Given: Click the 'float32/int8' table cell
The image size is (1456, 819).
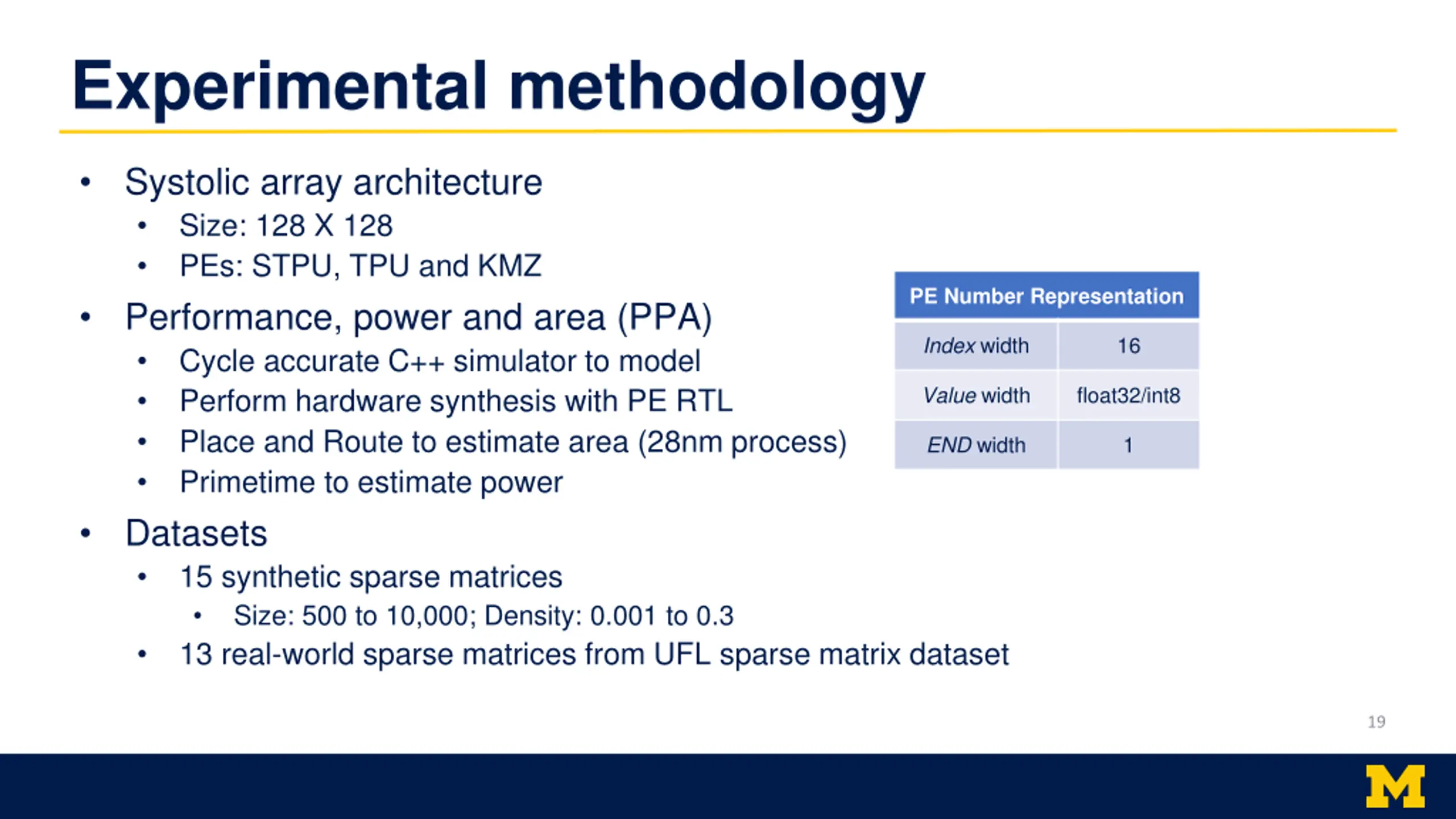Looking at the screenshot, I should click(x=1128, y=395).
